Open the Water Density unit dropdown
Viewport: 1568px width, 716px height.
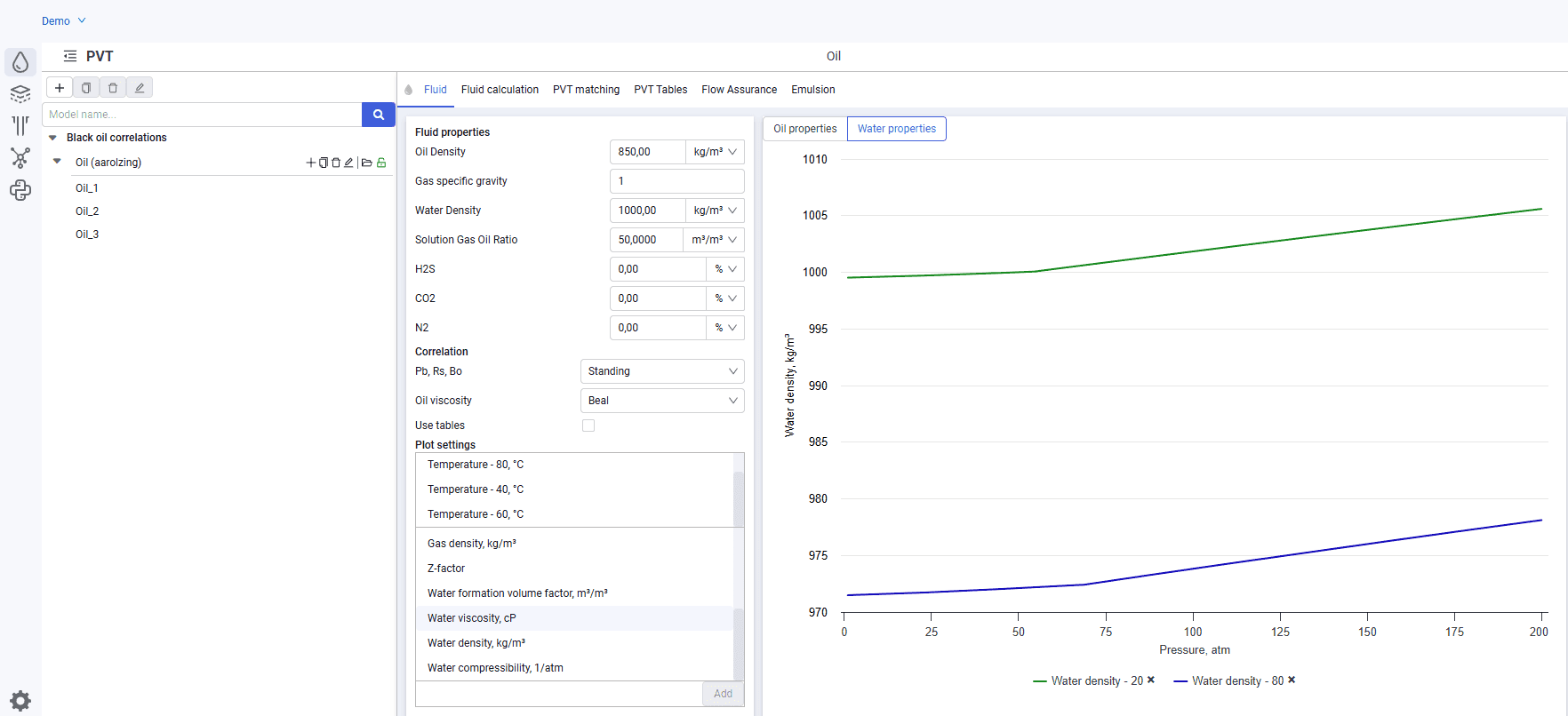[715, 211]
